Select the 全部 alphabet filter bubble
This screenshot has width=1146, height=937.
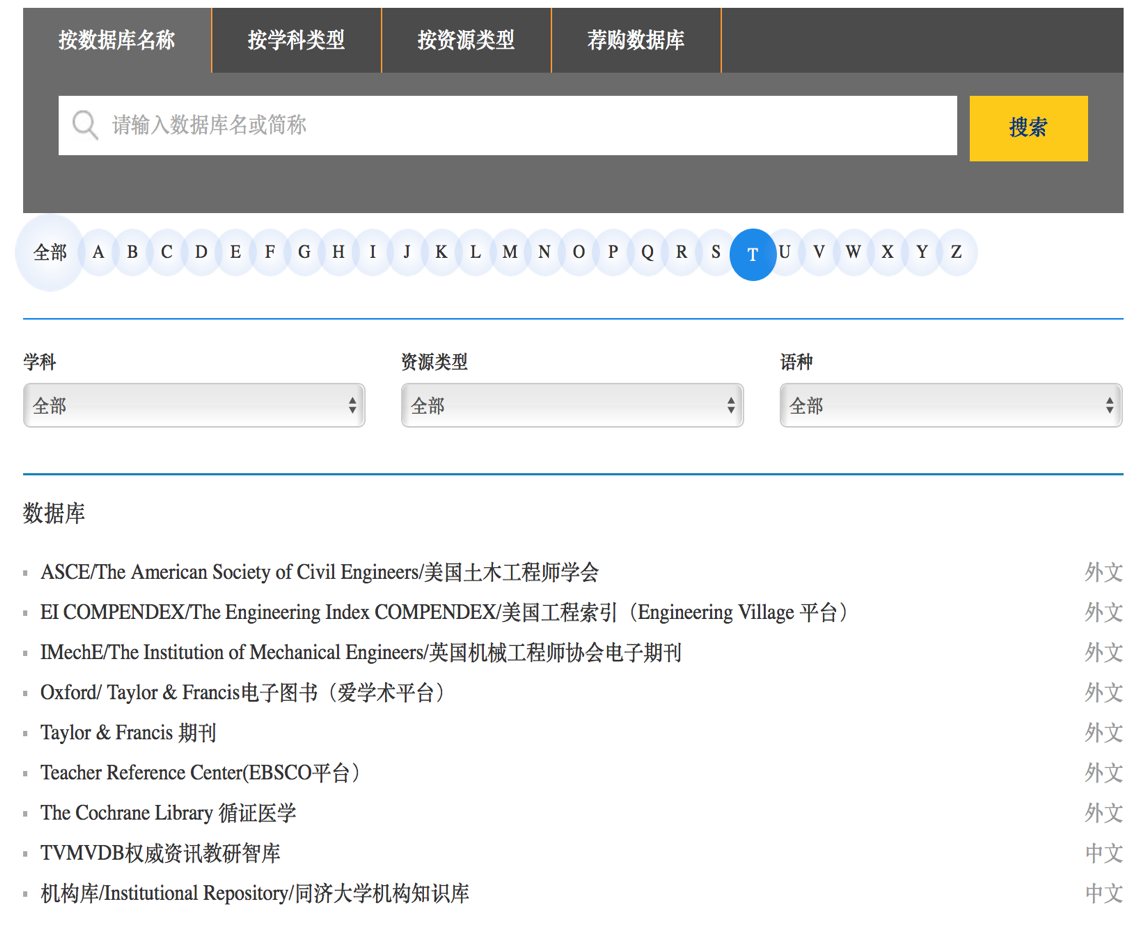click(50, 253)
